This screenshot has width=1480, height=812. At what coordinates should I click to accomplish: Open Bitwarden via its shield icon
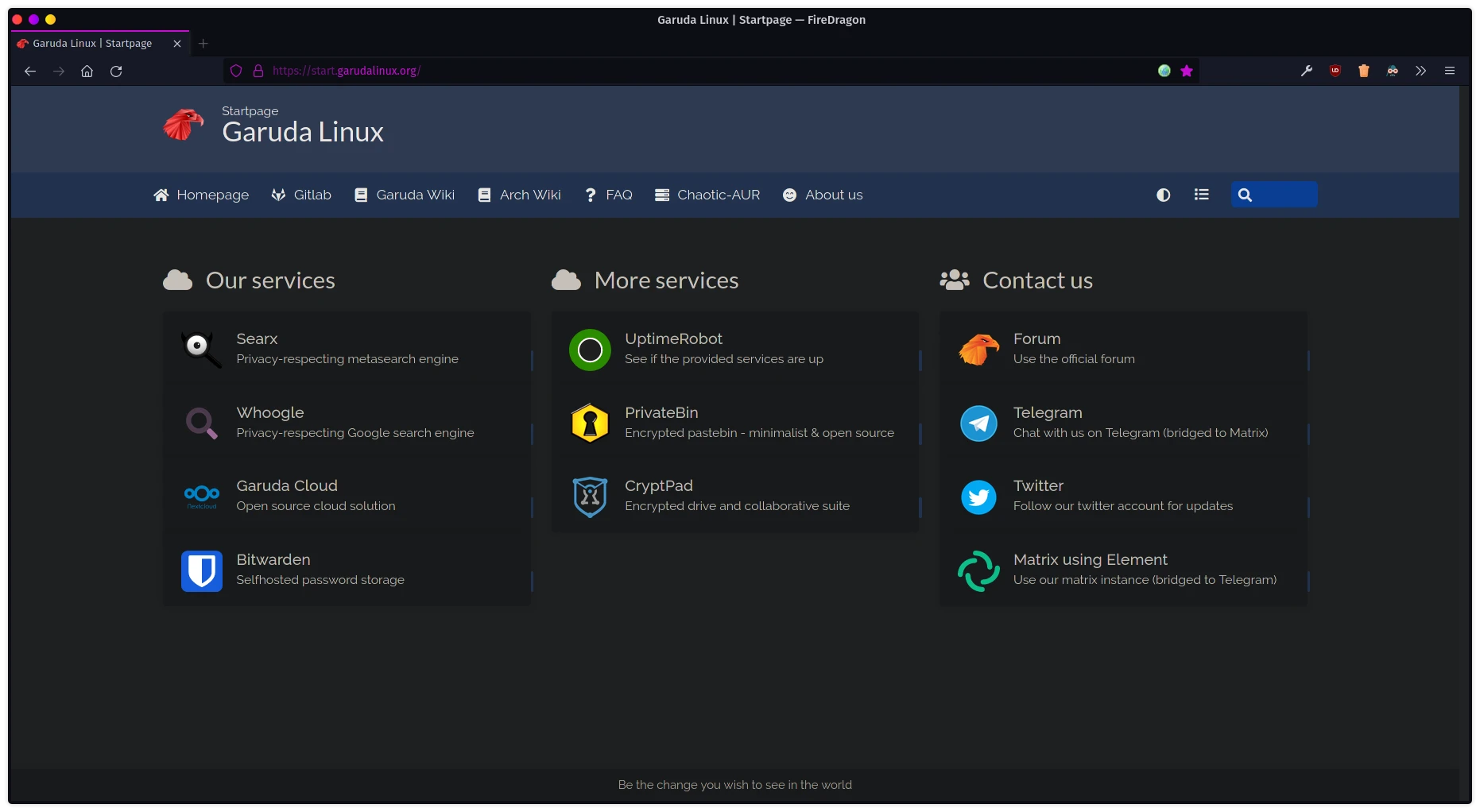click(x=201, y=570)
